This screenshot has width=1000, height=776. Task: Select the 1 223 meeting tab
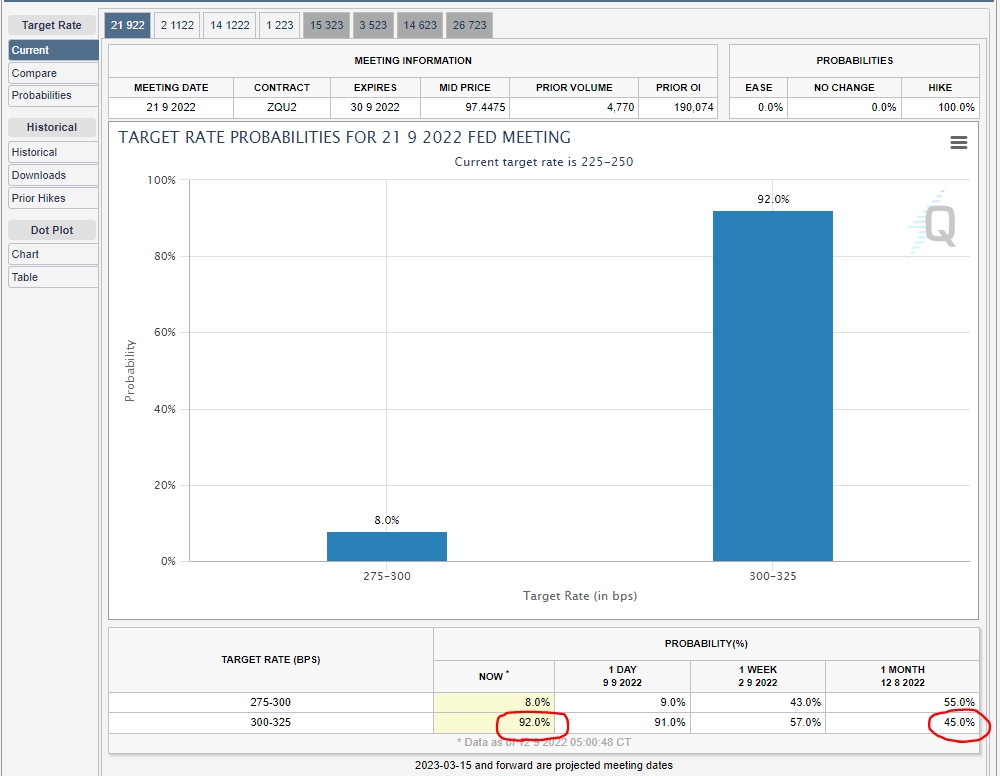pos(280,26)
